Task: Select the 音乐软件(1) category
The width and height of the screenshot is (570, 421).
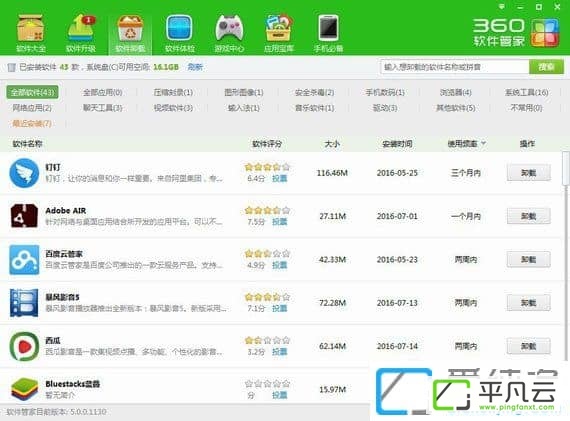Action: point(314,108)
